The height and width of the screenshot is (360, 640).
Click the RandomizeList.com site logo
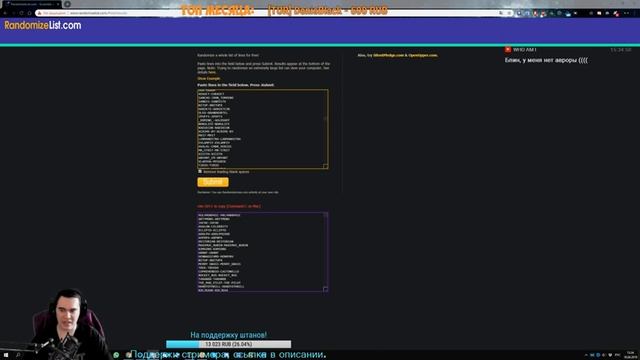(x=43, y=25)
